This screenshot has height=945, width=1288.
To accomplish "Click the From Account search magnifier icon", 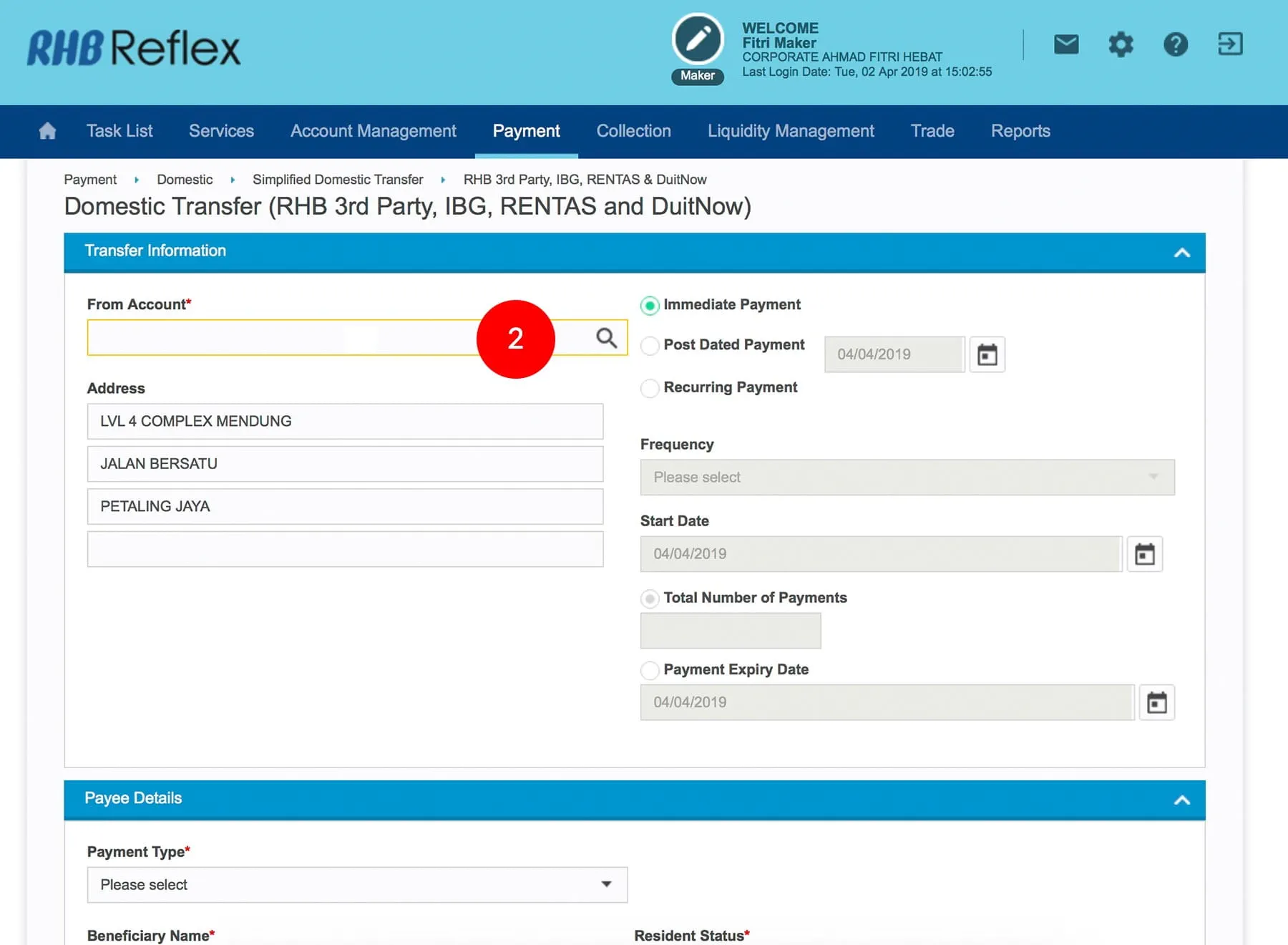I will (606, 338).
